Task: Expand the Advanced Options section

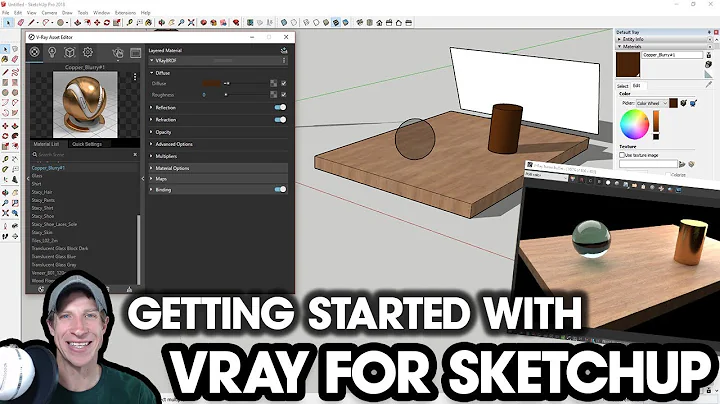Action: [152, 144]
